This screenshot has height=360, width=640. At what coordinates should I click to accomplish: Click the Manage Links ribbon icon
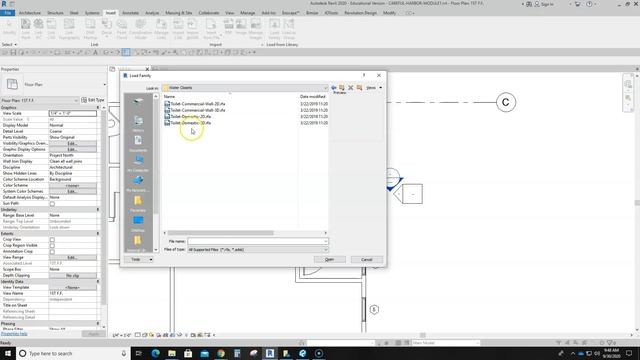161,29
